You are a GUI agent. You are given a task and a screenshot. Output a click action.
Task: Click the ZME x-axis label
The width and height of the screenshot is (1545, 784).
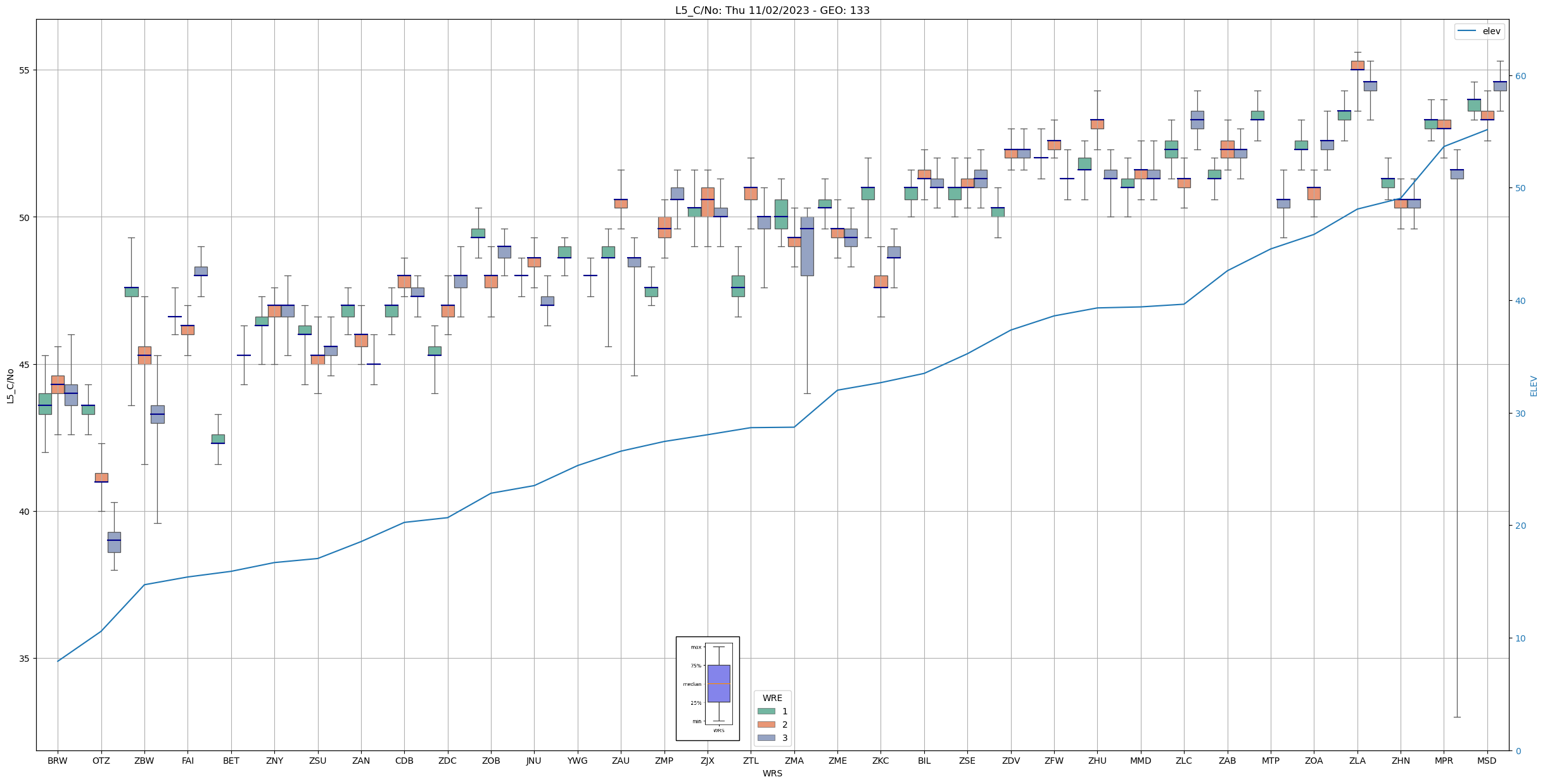(837, 761)
